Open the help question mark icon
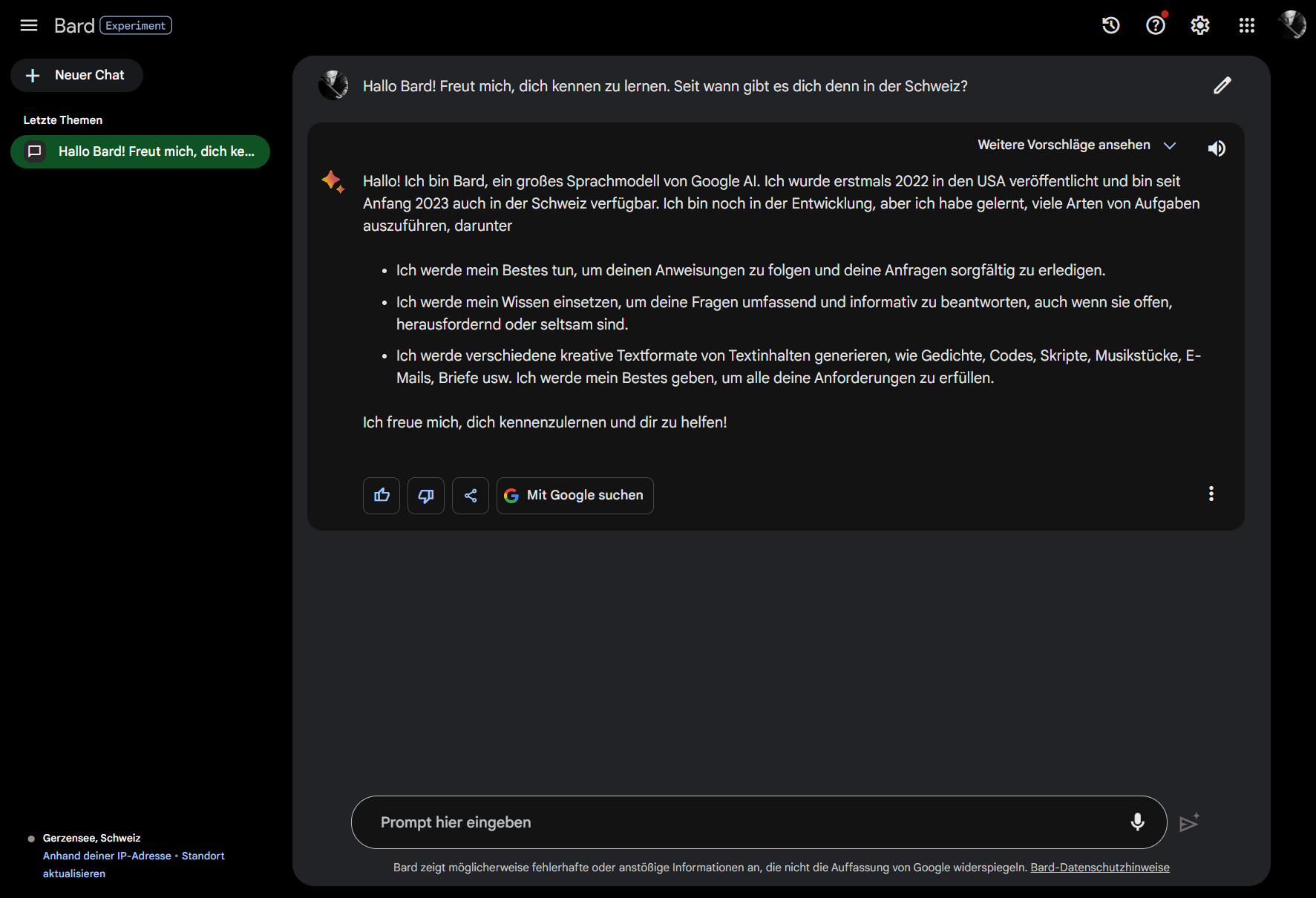 point(1156,25)
